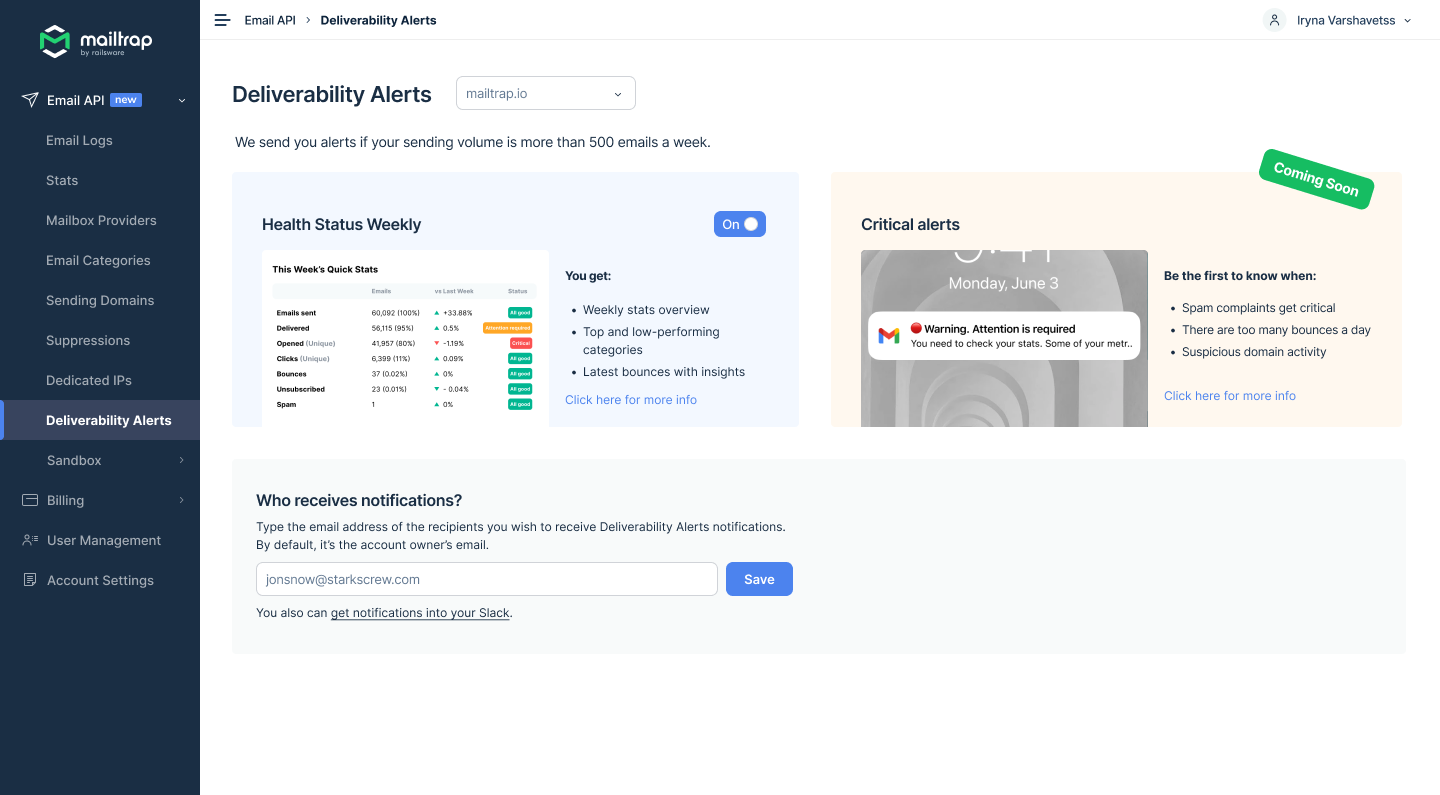Screen dimensions: 1440x795
Task: Toggle the hamburger sidebar menu icon
Action: (x=222, y=20)
